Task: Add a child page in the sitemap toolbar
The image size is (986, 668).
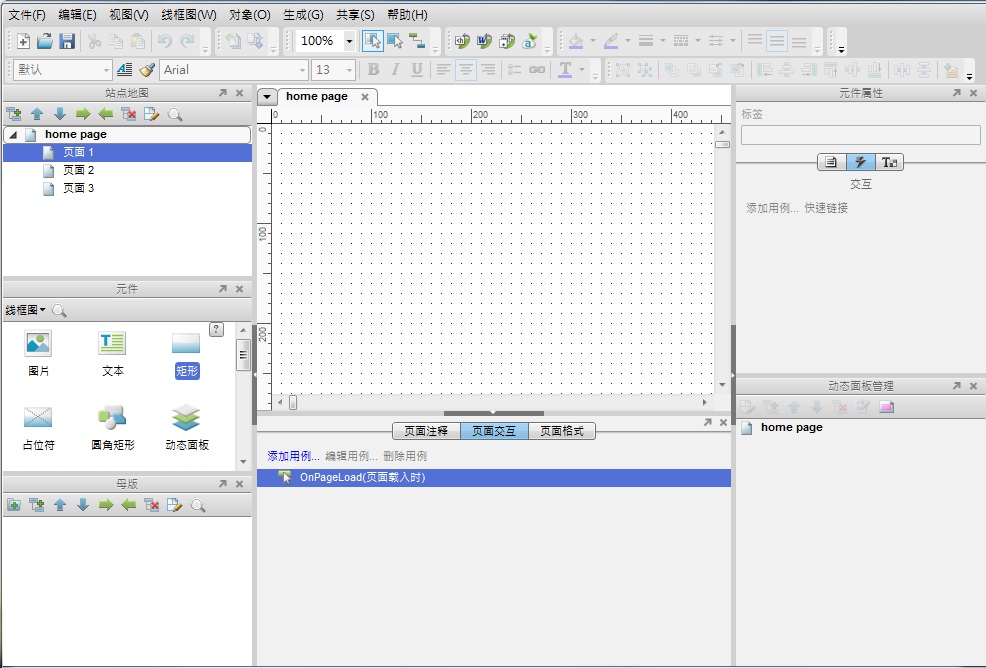Action: coord(14,114)
